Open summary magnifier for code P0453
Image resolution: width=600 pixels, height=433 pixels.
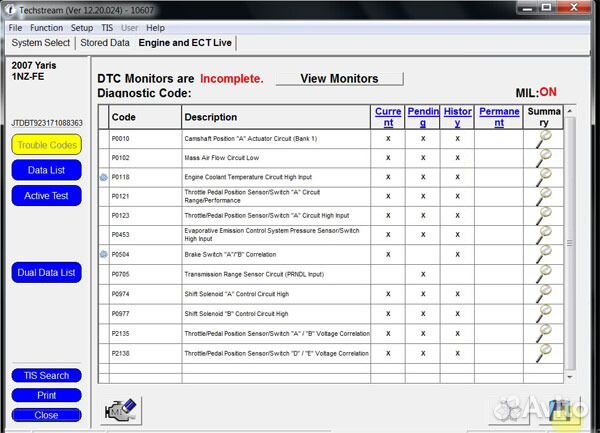point(545,235)
